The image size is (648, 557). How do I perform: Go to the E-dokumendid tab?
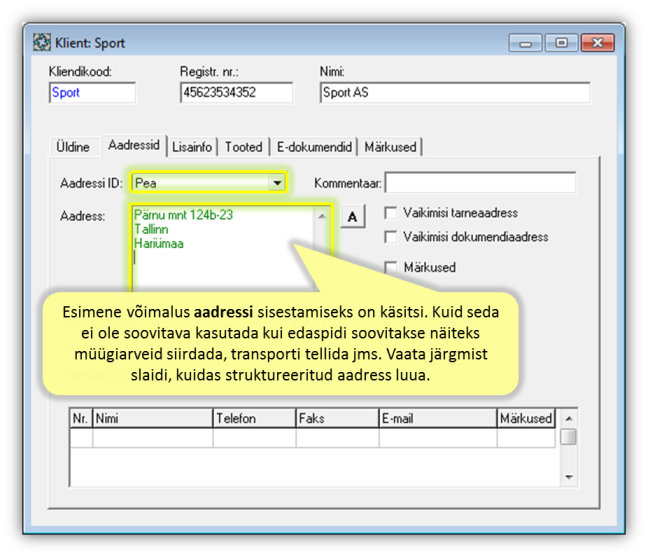pyautogui.click(x=313, y=147)
